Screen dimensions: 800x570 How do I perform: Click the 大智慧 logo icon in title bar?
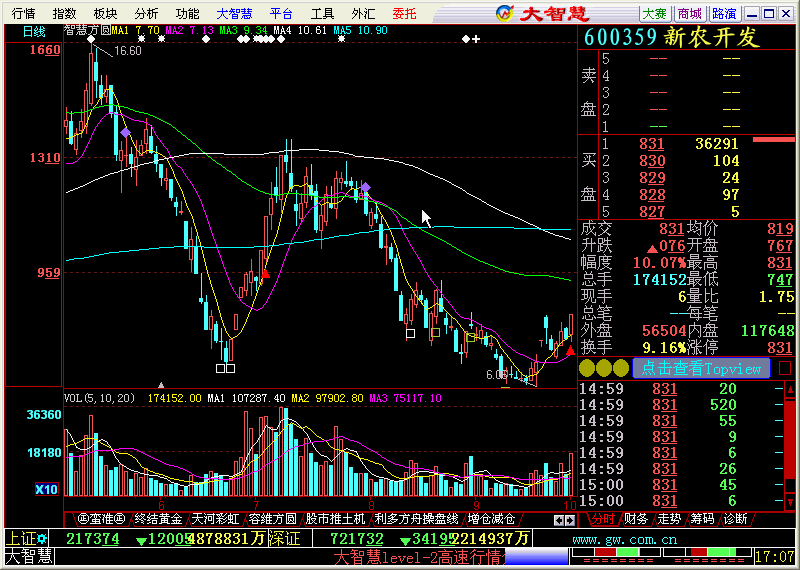(x=504, y=14)
